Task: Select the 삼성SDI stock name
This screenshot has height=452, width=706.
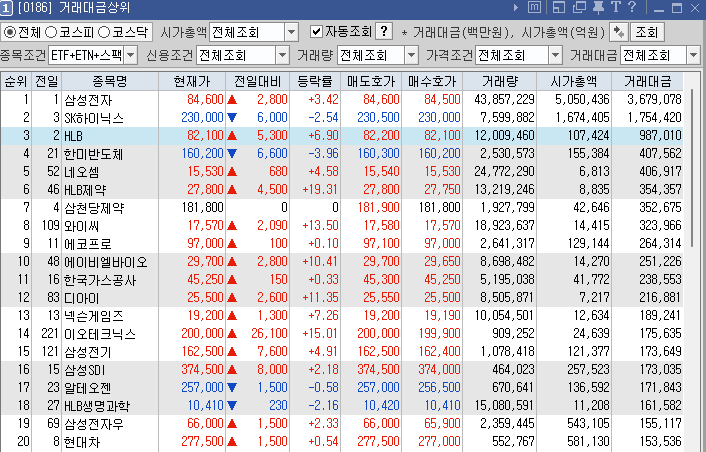Action: (x=85, y=370)
